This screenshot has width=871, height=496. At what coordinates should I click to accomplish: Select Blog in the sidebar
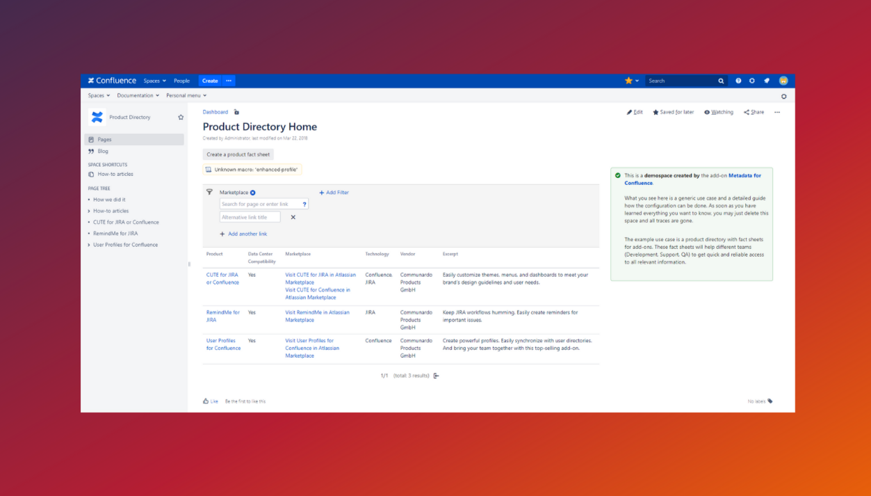click(x=103, y=151)
